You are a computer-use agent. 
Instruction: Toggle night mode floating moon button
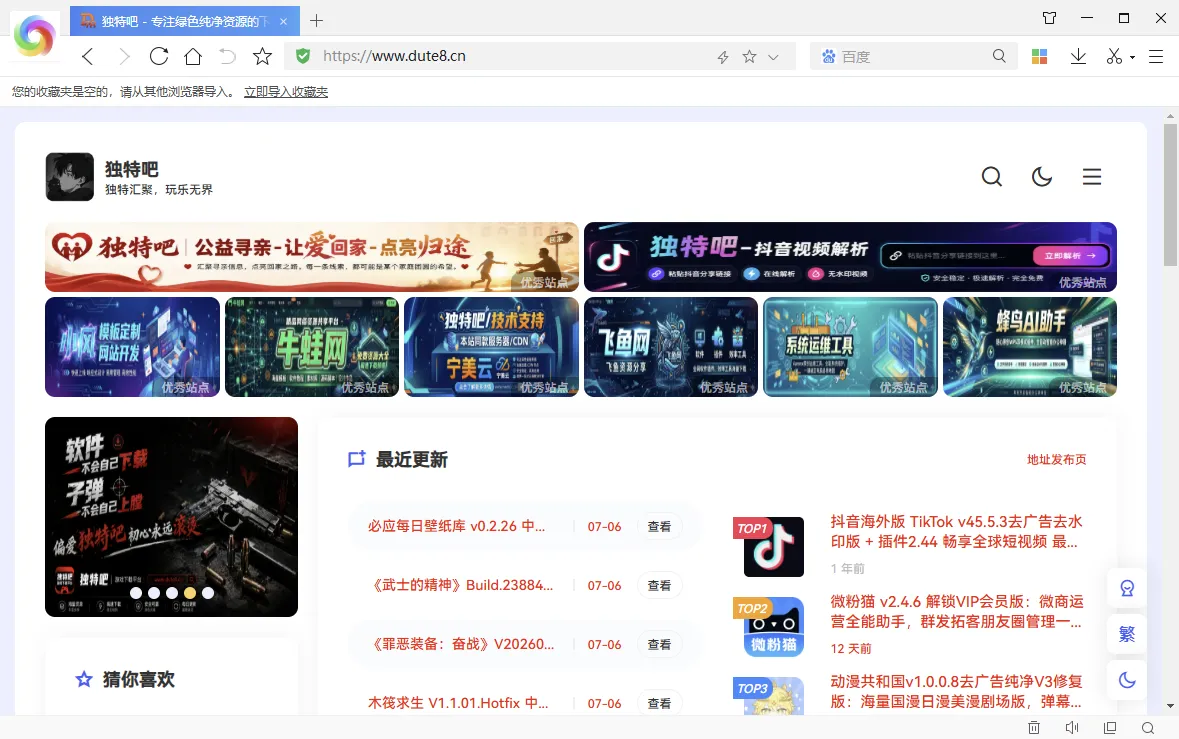(1126, 680)
